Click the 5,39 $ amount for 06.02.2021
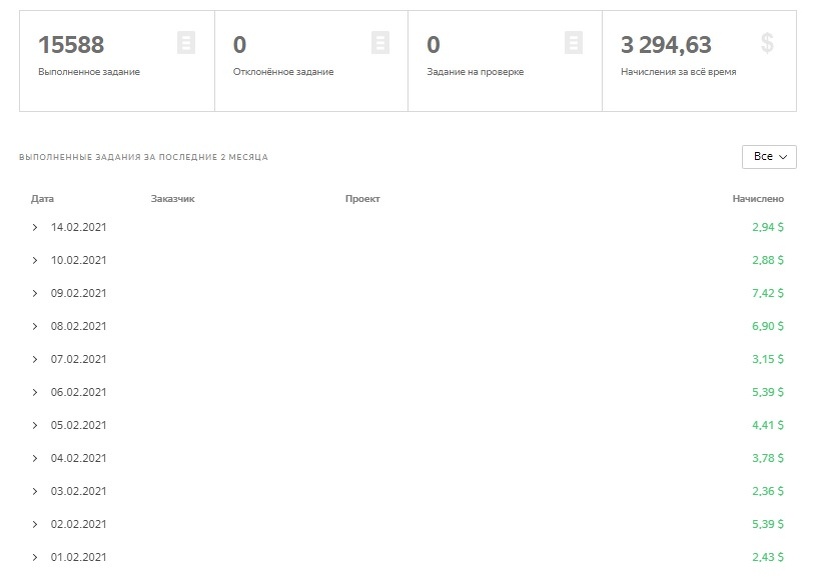814x577 pixels. pyautogui.click(x=768, y=392)
